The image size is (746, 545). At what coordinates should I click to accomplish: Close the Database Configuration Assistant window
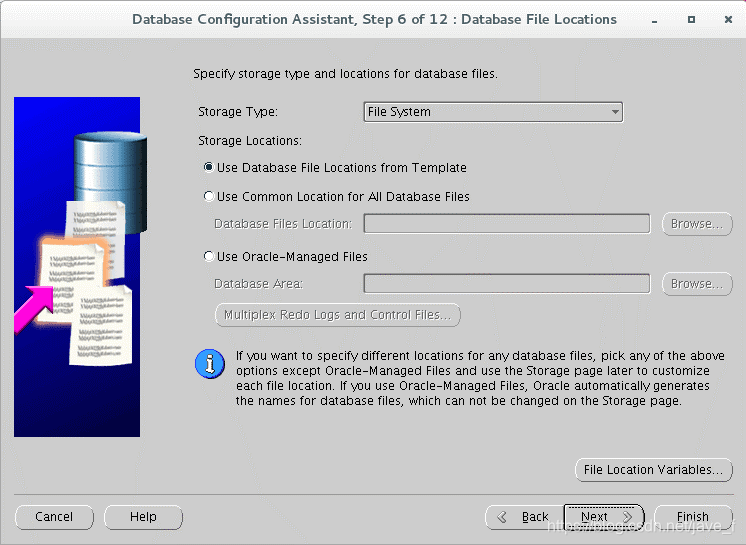coord(728,19)
